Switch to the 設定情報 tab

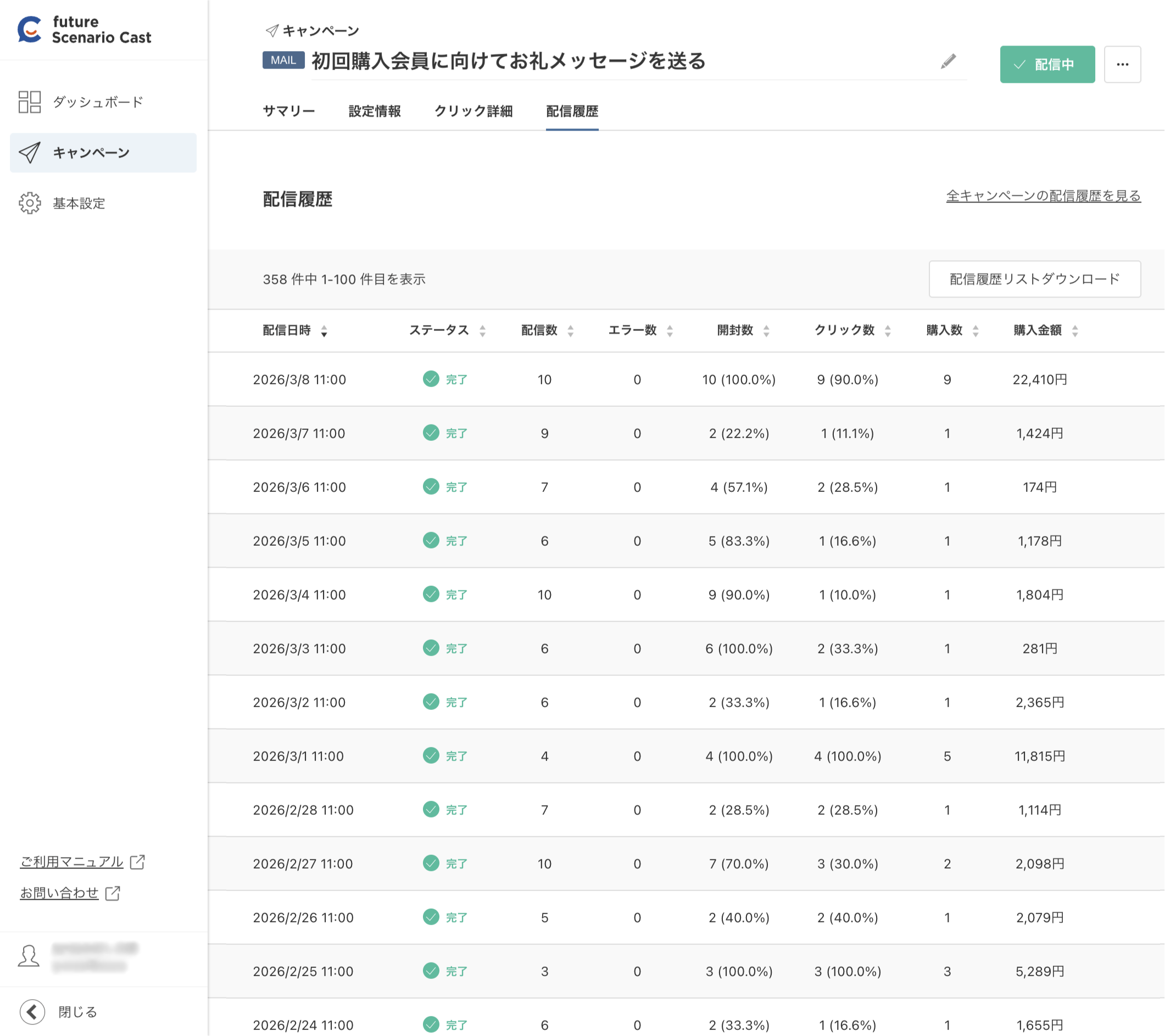click(x=375, y=111)
